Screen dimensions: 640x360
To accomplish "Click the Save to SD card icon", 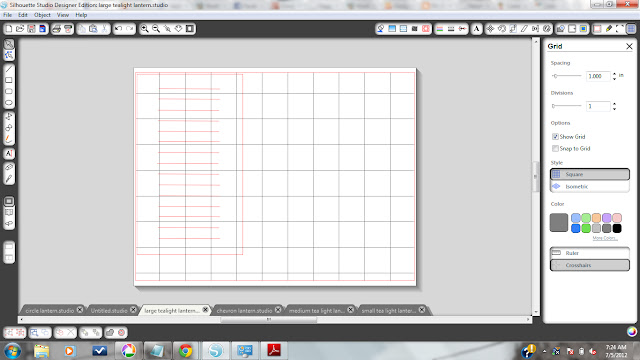I will tap(42, 29).
